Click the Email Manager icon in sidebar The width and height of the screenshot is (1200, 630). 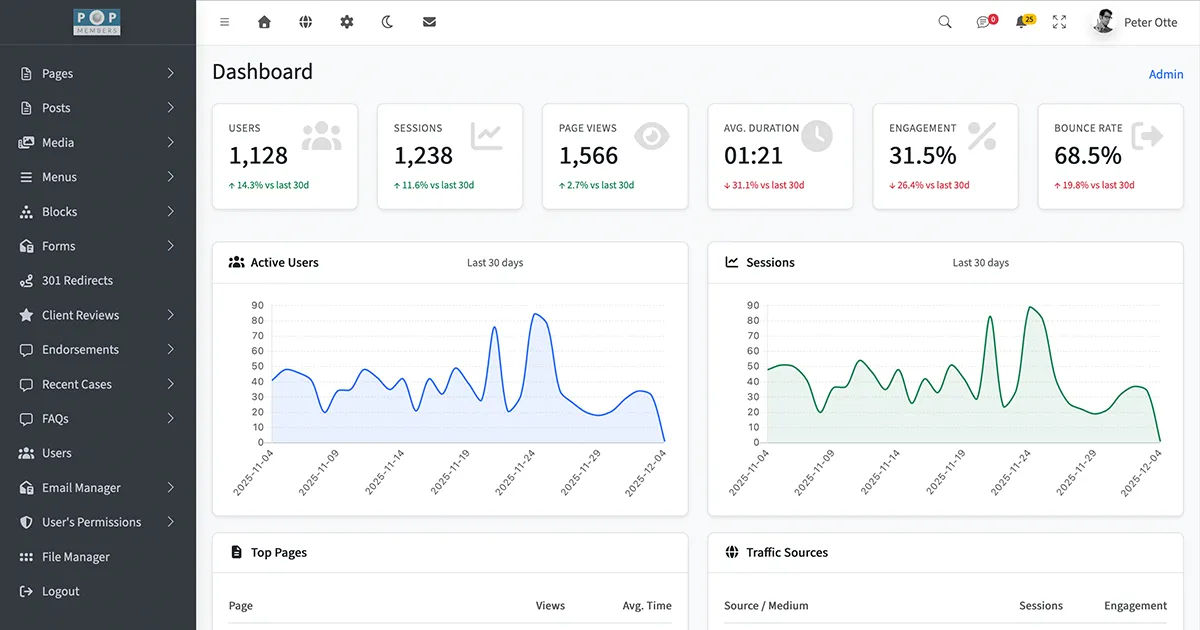[x=26, y=488]
